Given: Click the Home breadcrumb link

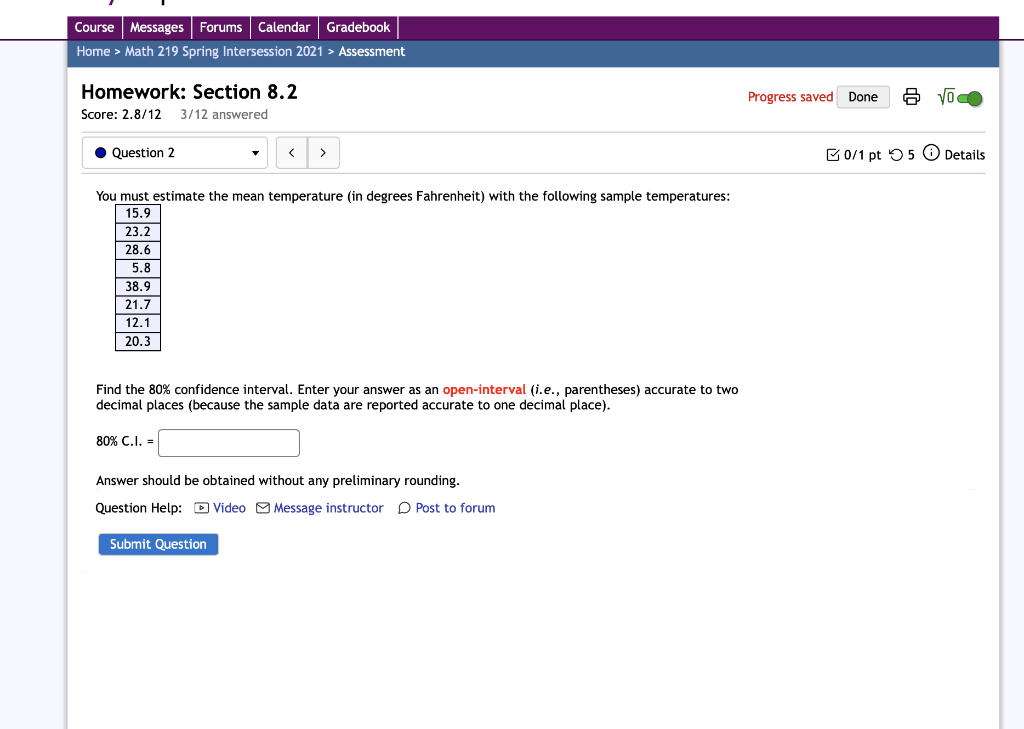Looking at the screenshot, I should click(x=94, y=51).
